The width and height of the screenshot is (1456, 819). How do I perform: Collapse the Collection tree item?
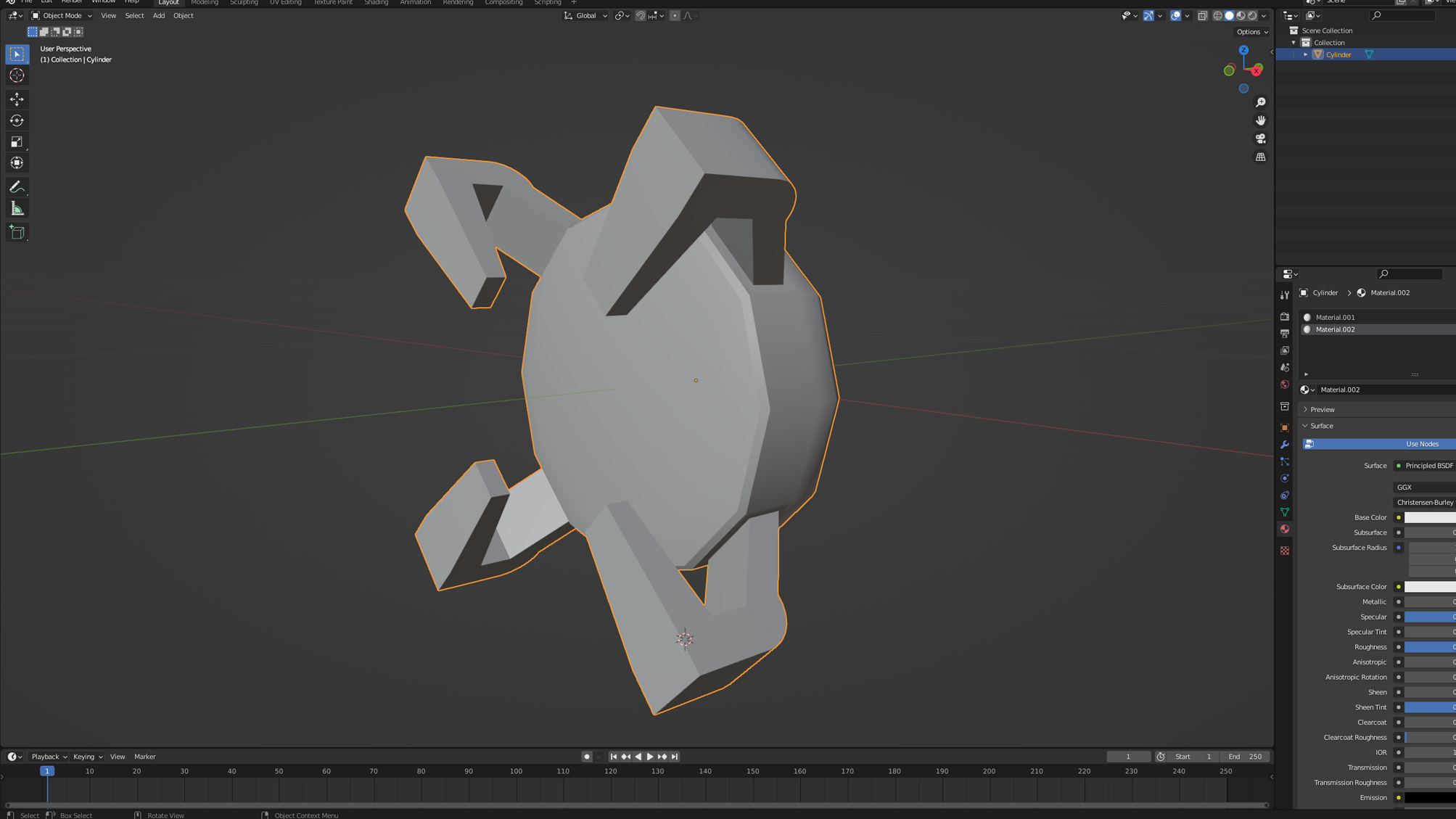(x=1293, y=43)
